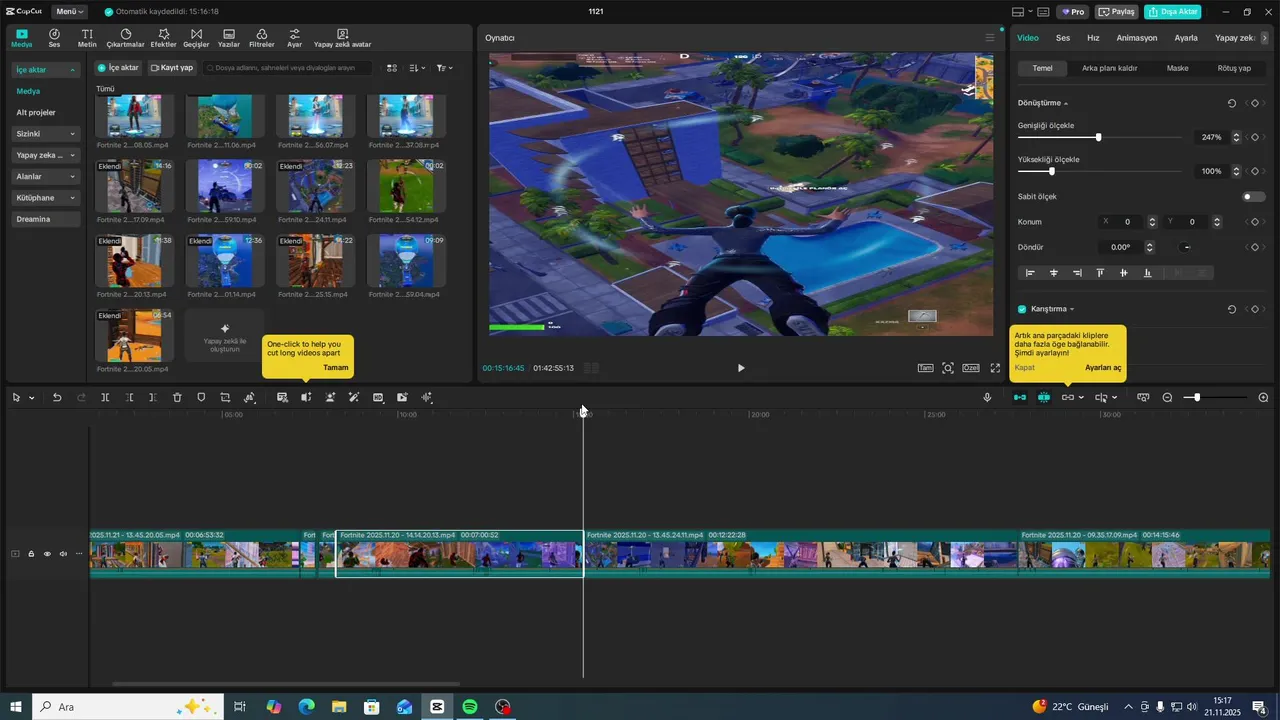Click the crop tool in timeline toolbar
The height and width of the screenshot is (720, 1280).
[x=225, y=397]
